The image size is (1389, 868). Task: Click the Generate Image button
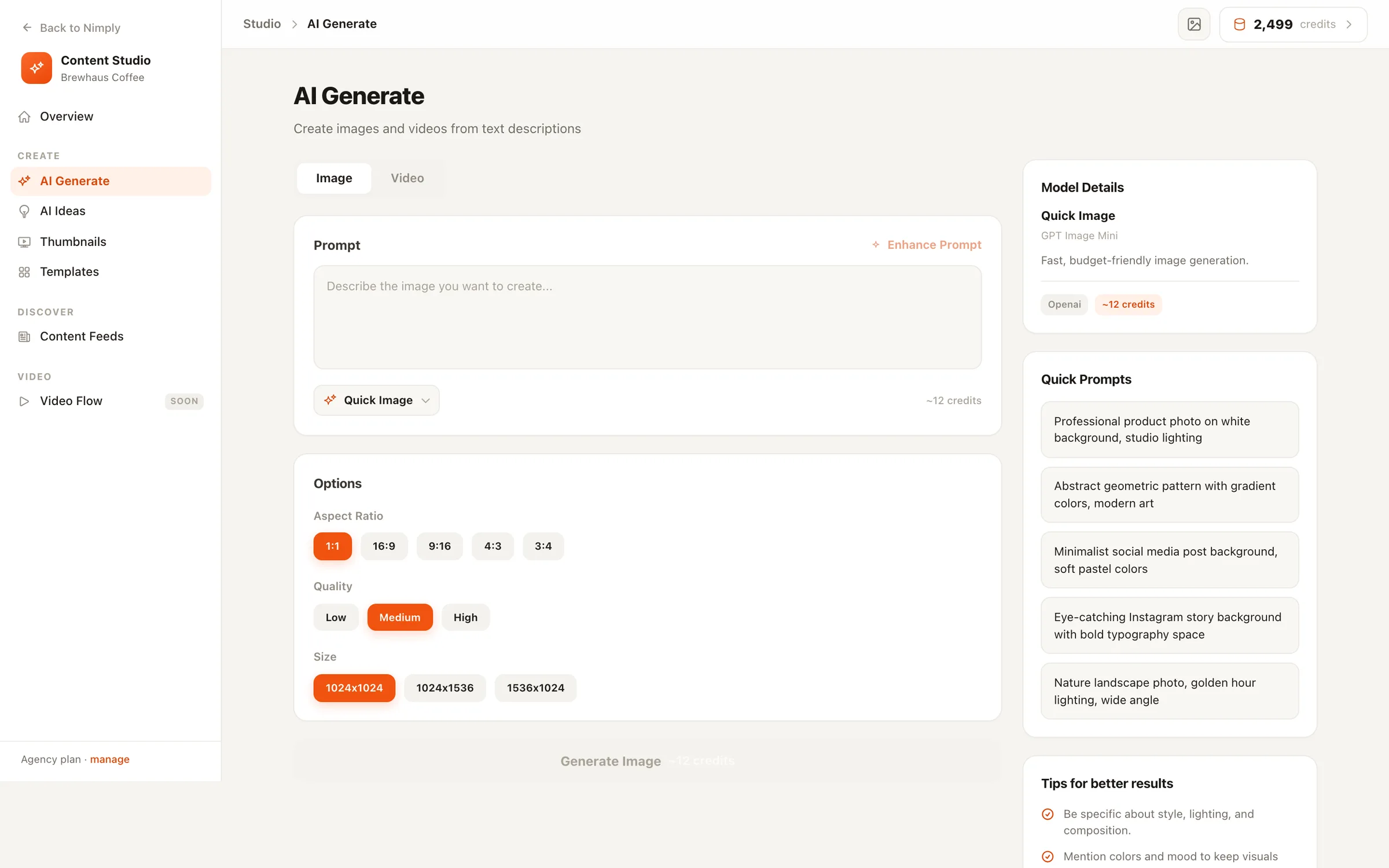click(647, 761)
